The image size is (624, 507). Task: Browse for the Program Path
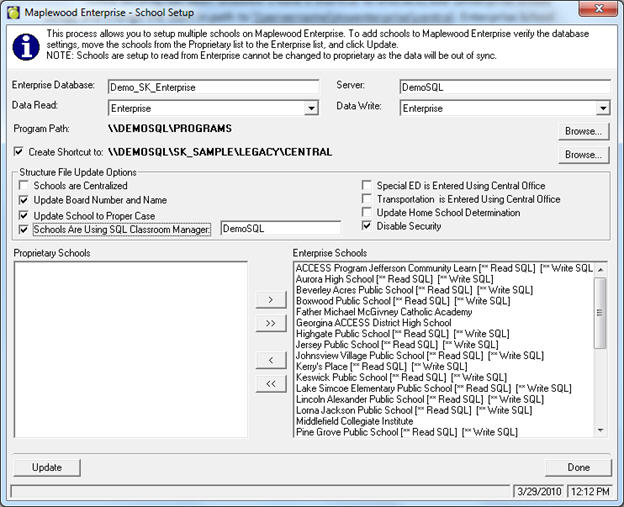coord(583,131)
